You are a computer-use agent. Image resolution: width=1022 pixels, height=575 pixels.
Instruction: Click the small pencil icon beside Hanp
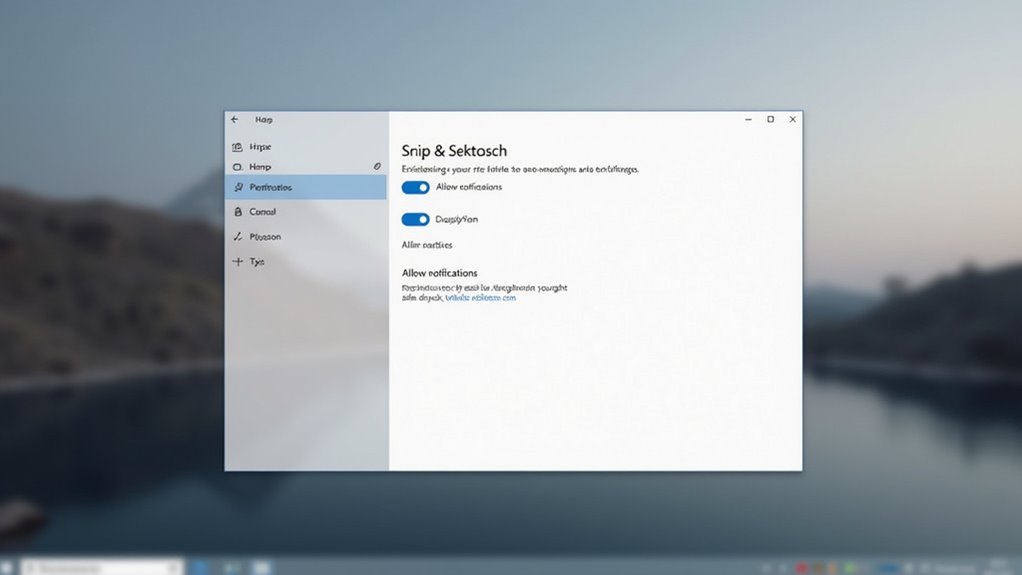point(377,166)
